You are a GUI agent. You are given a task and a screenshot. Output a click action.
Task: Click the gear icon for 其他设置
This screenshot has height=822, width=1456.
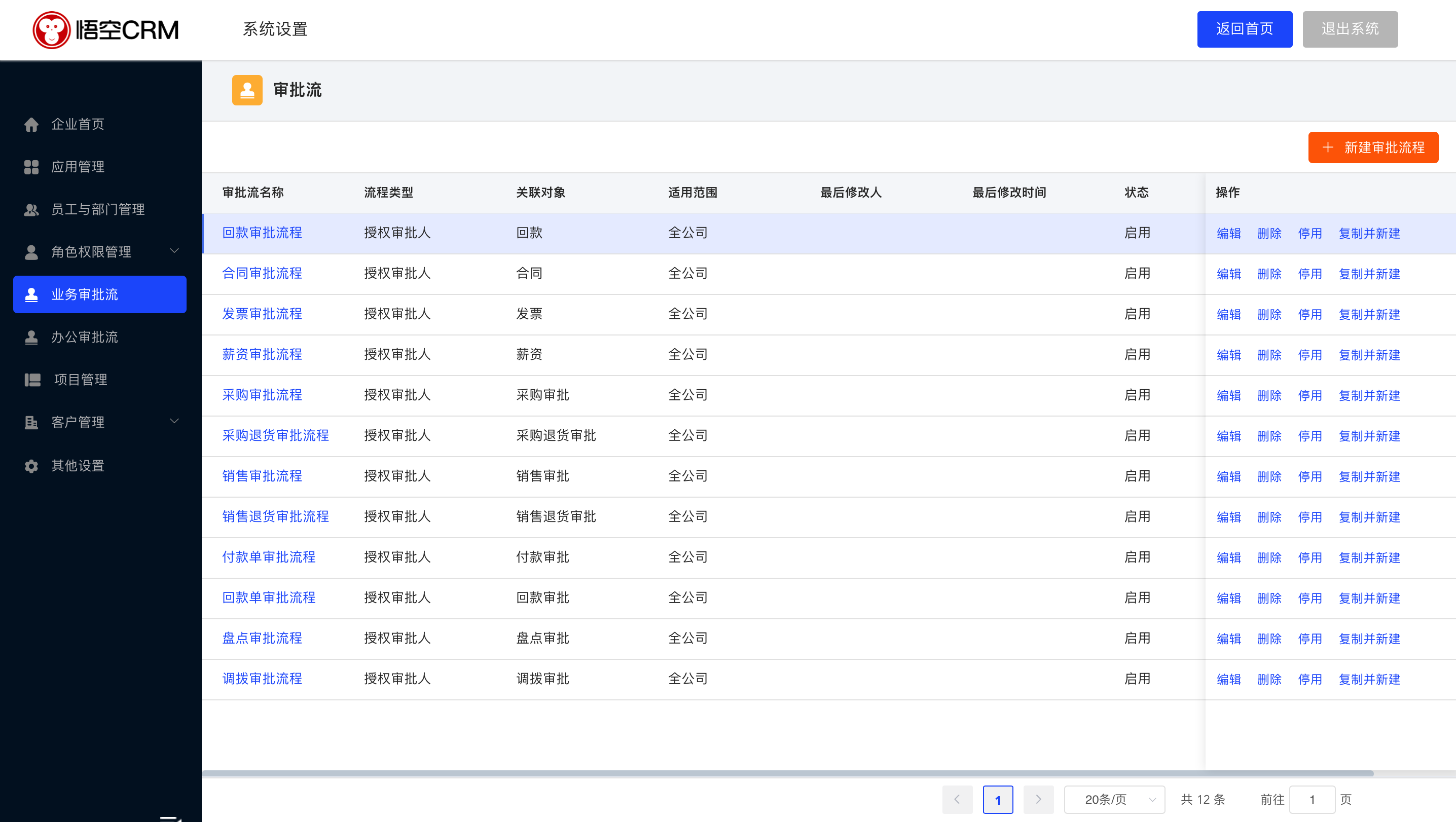click(x=31, y=466)
